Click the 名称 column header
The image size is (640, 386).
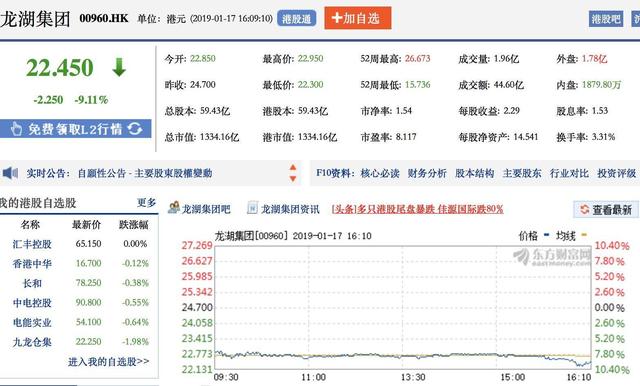30,224
